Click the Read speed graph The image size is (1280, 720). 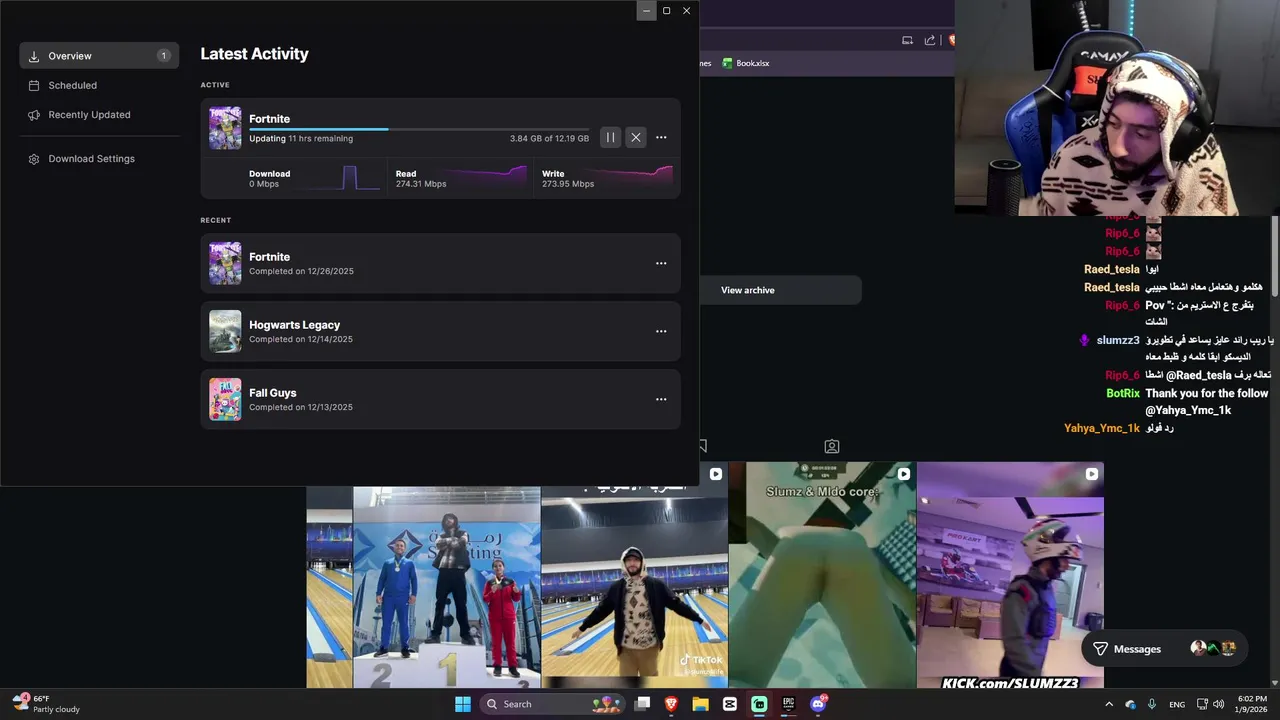[x=487, y=178]
